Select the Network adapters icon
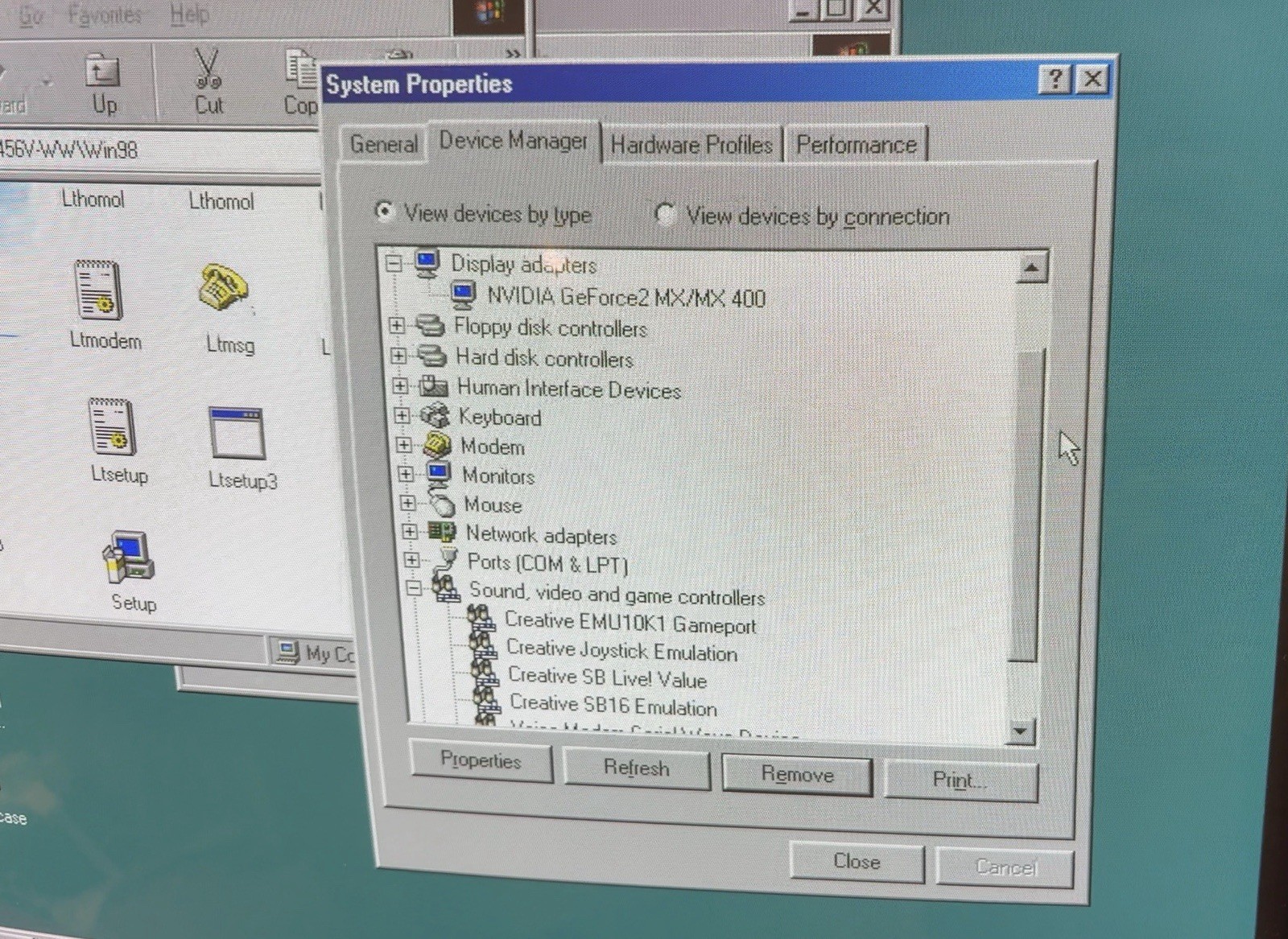The width and height of the screenshot is (1288, 939). pyautogui.click(x=442, y=532)
